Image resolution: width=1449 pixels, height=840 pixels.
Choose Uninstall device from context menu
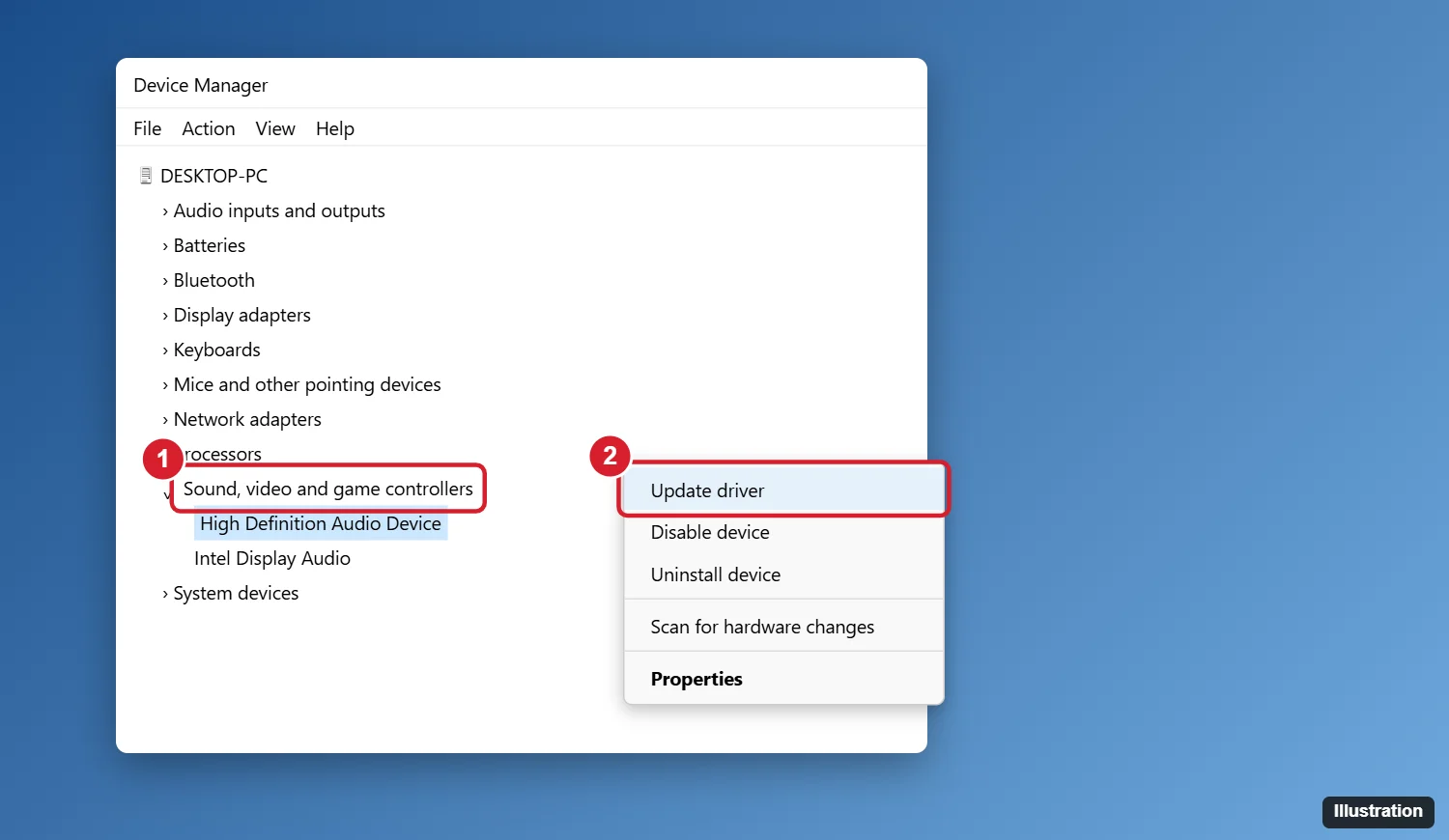tap(783, 574)
